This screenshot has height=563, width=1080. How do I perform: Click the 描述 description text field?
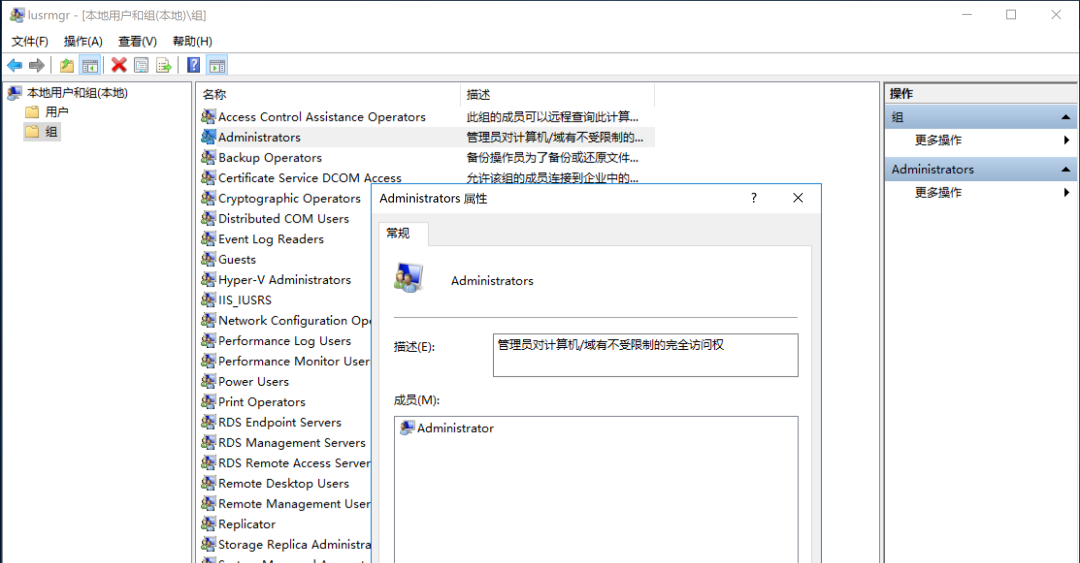(645, 355)
